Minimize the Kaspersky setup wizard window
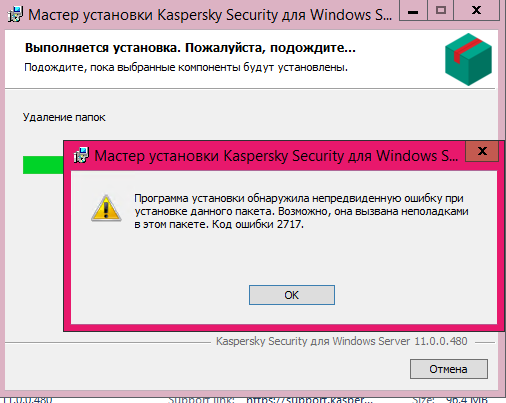Screen dimensions: 506x403 [x=413, y=12]
